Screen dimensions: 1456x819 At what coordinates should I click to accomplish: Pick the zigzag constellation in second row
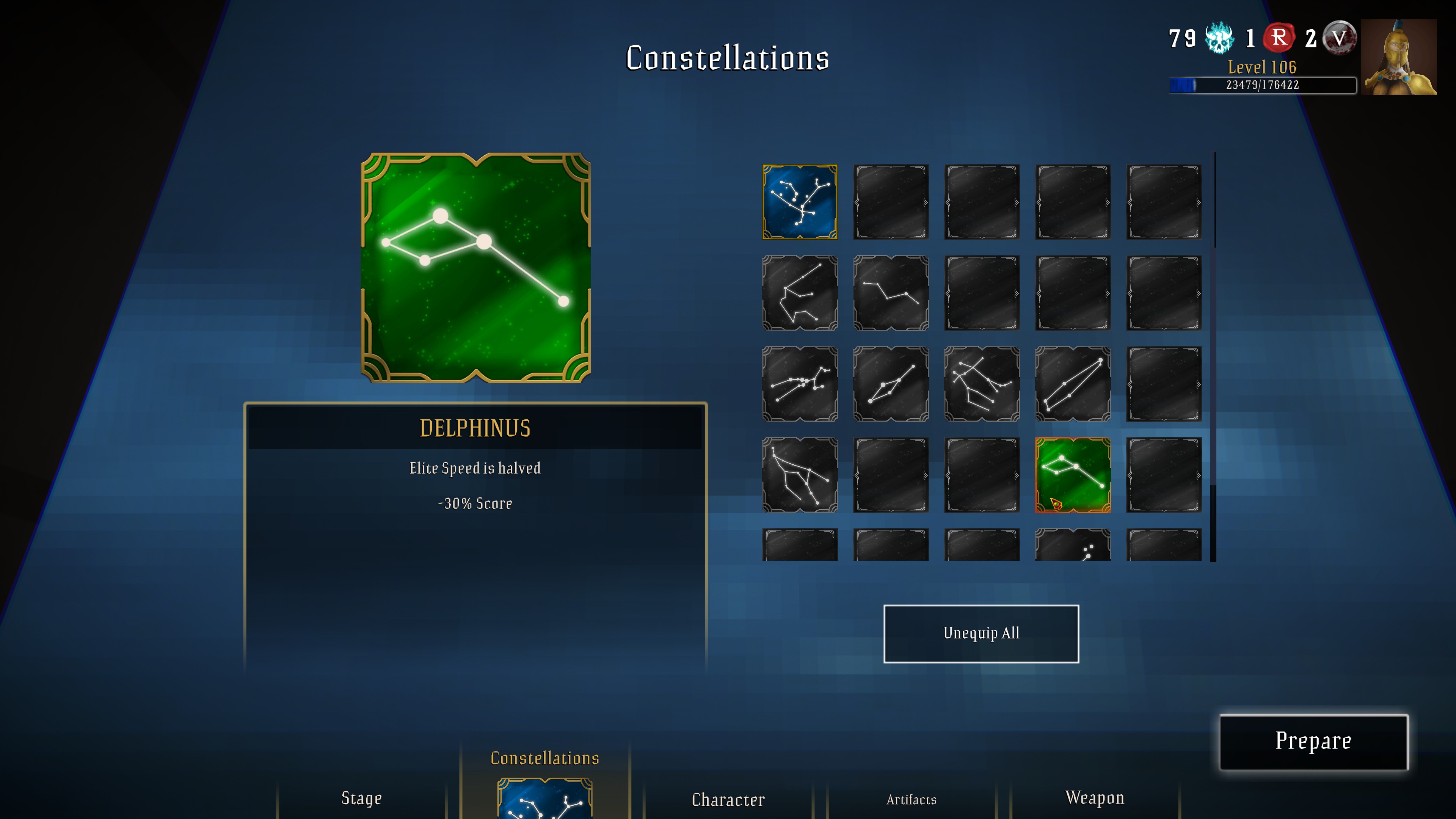tap(891, 293)
